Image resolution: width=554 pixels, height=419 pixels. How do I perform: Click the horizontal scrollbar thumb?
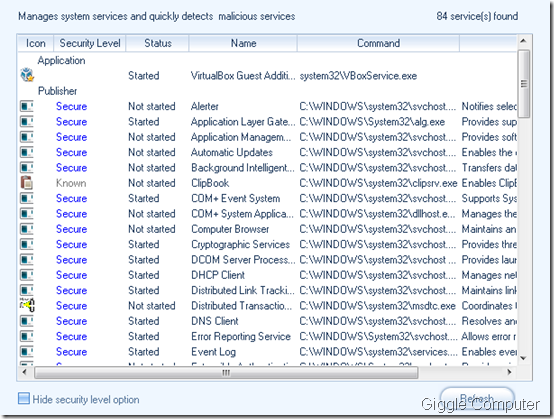point(226,372)
